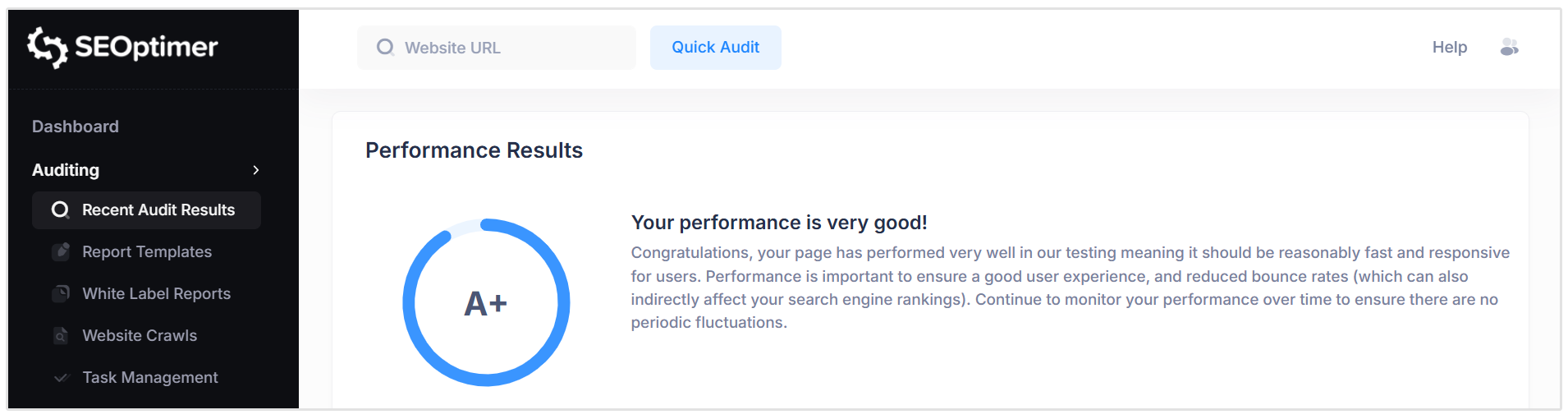The image size is (1568, 419).
Task: Go to Task Management
Action: click(x=150, y=378)
